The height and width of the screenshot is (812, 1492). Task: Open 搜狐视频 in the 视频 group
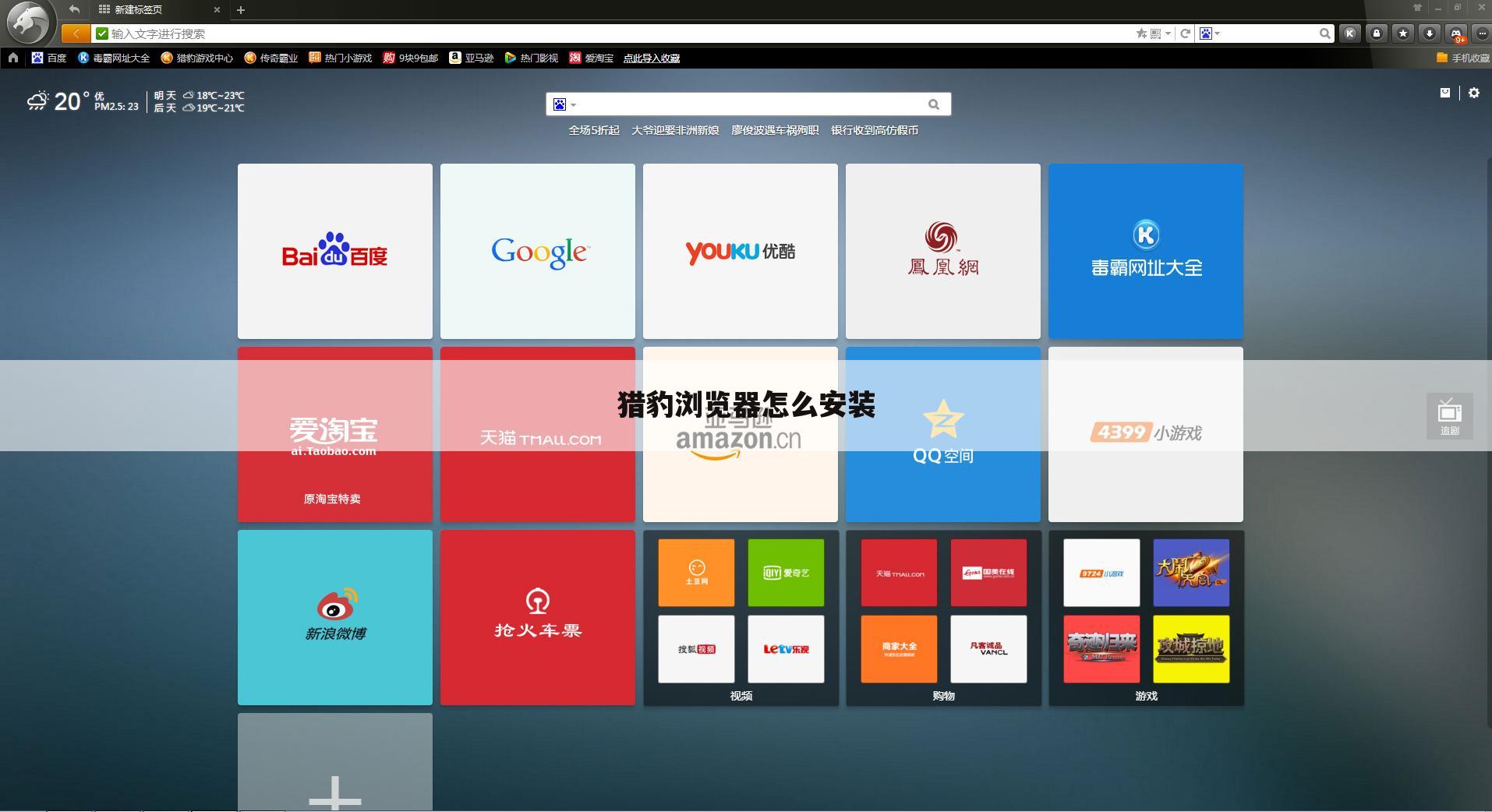(696, 649)
